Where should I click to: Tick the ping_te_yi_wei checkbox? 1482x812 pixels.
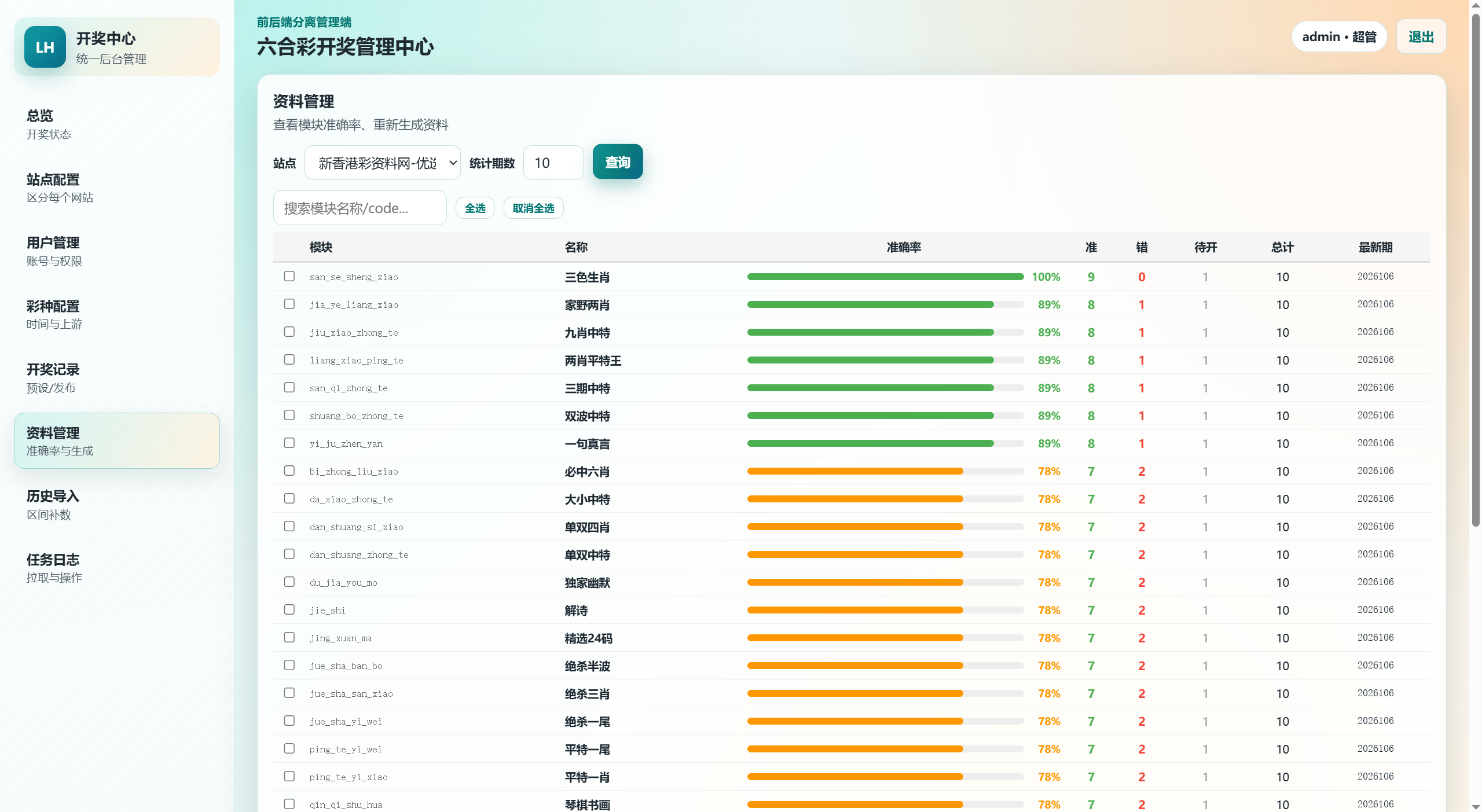(289, 748)
